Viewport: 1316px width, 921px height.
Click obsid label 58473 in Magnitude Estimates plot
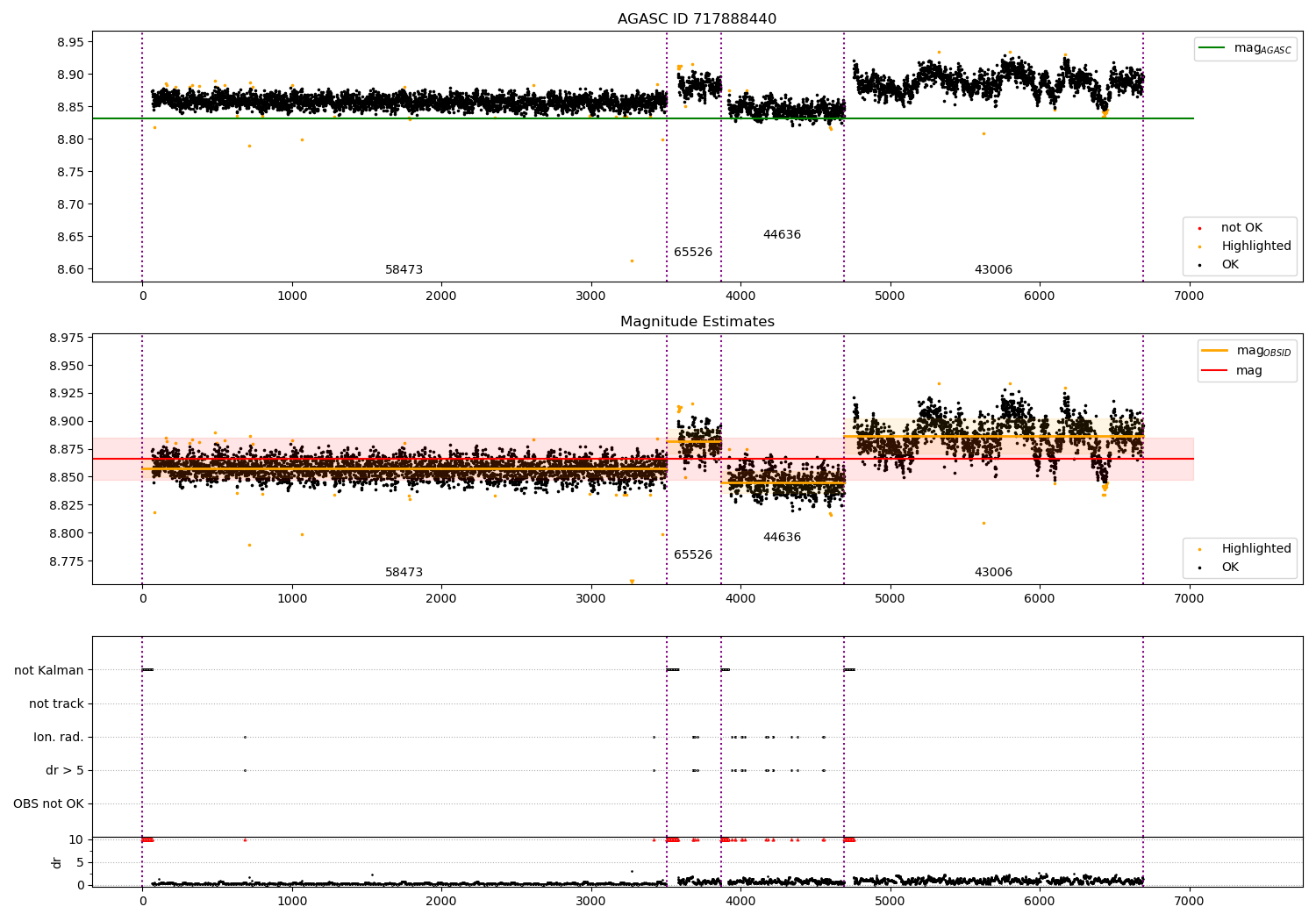click(404, 573)
